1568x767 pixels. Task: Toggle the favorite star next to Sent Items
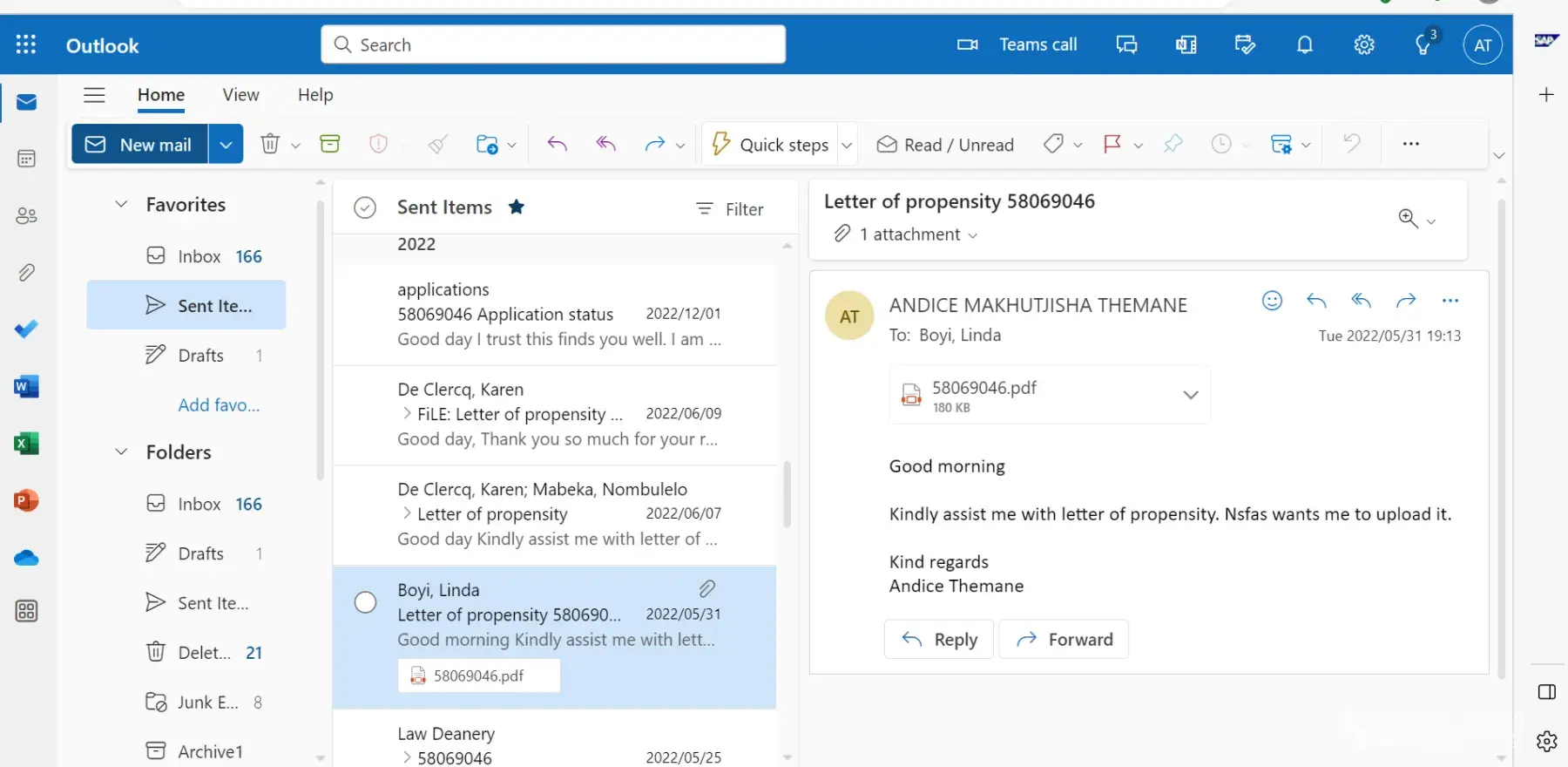pyautogui.click(x=517, y=207)
